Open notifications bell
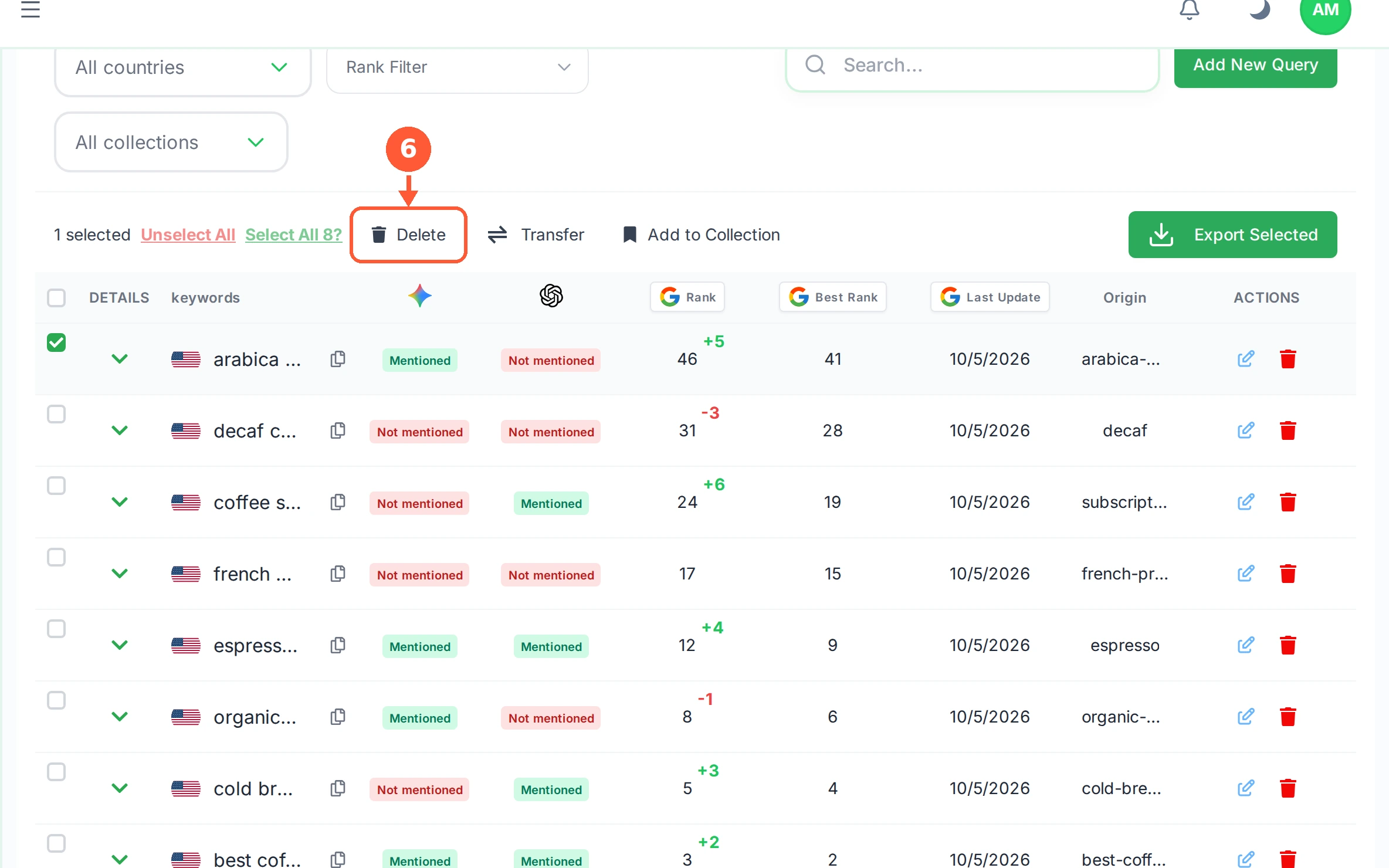The height and width of the screenshot is (868, 1389). [x=1189, y=9]
